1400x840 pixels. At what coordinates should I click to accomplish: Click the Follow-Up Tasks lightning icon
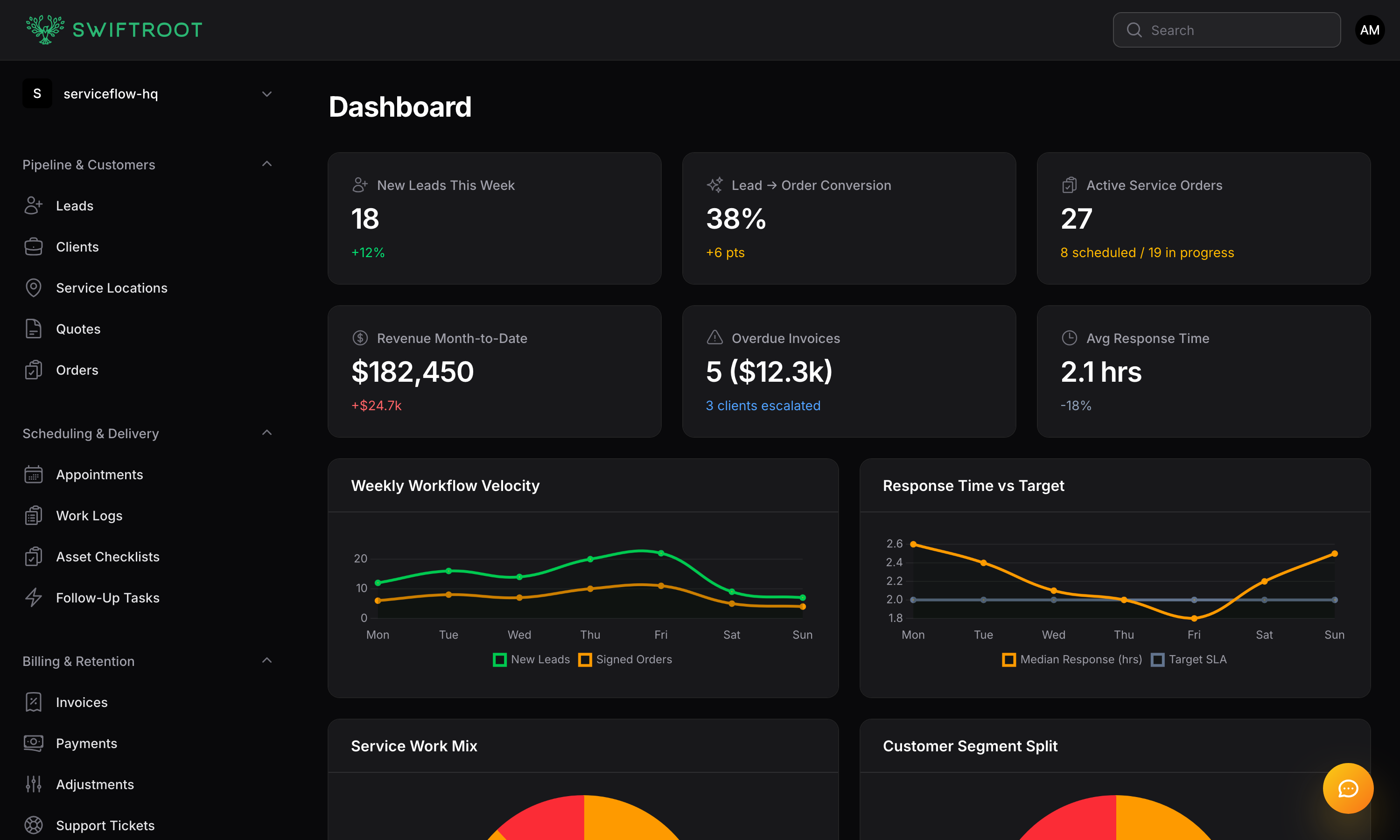(x=34, y=597)
